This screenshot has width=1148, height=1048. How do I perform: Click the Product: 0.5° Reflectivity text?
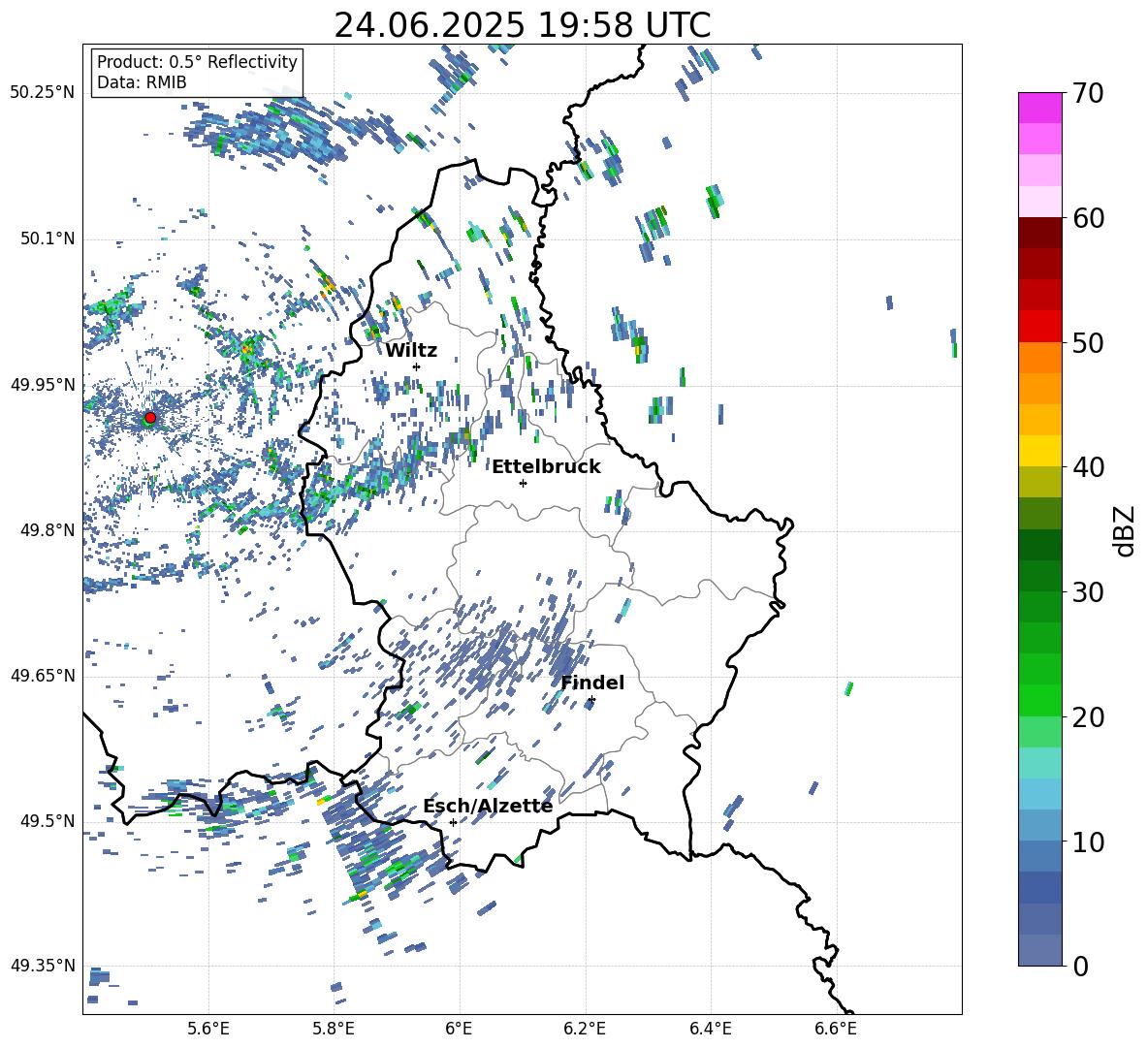[x=197, y=62]
